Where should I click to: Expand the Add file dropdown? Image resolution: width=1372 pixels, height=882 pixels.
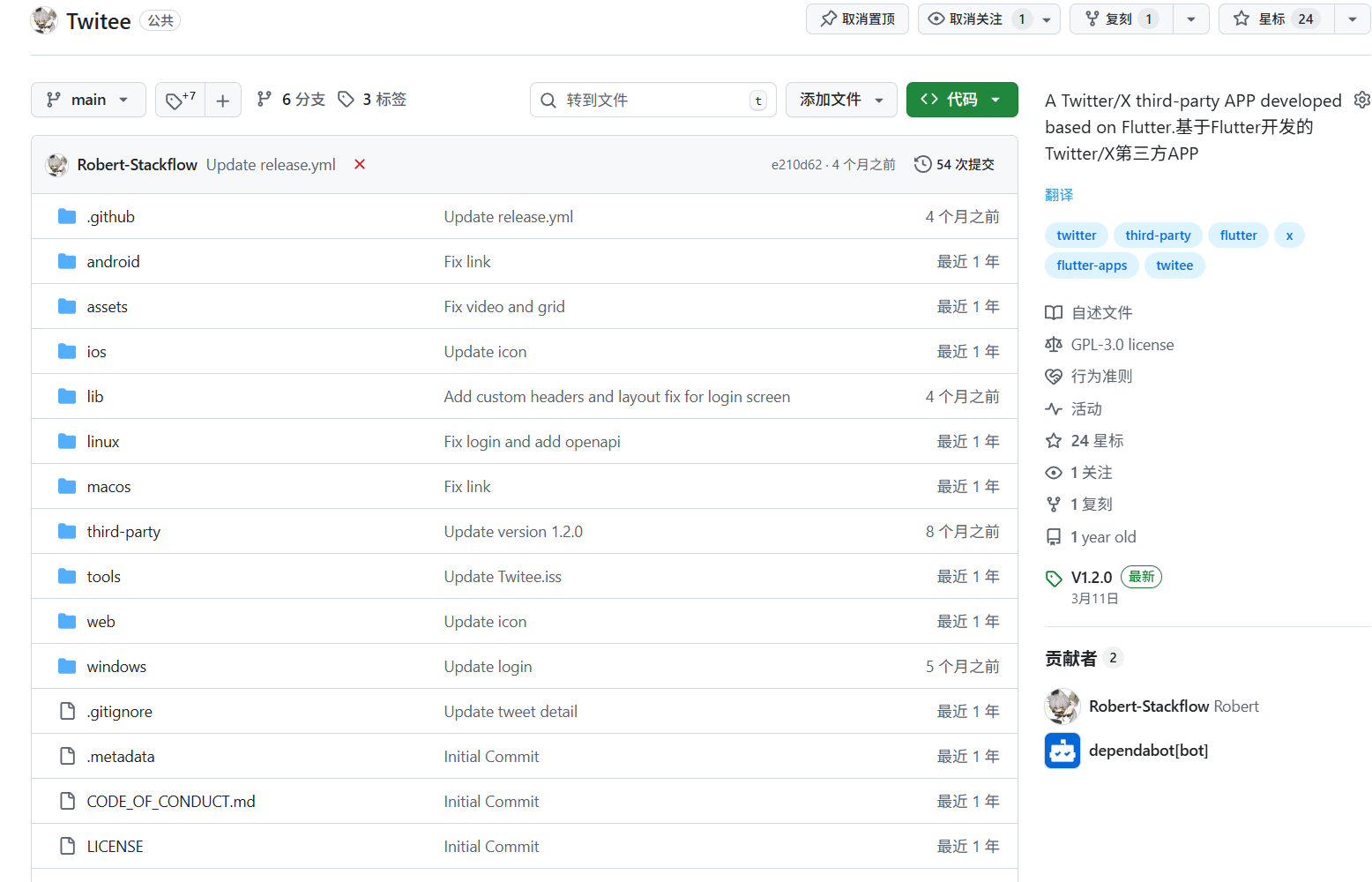pos(840,100)
